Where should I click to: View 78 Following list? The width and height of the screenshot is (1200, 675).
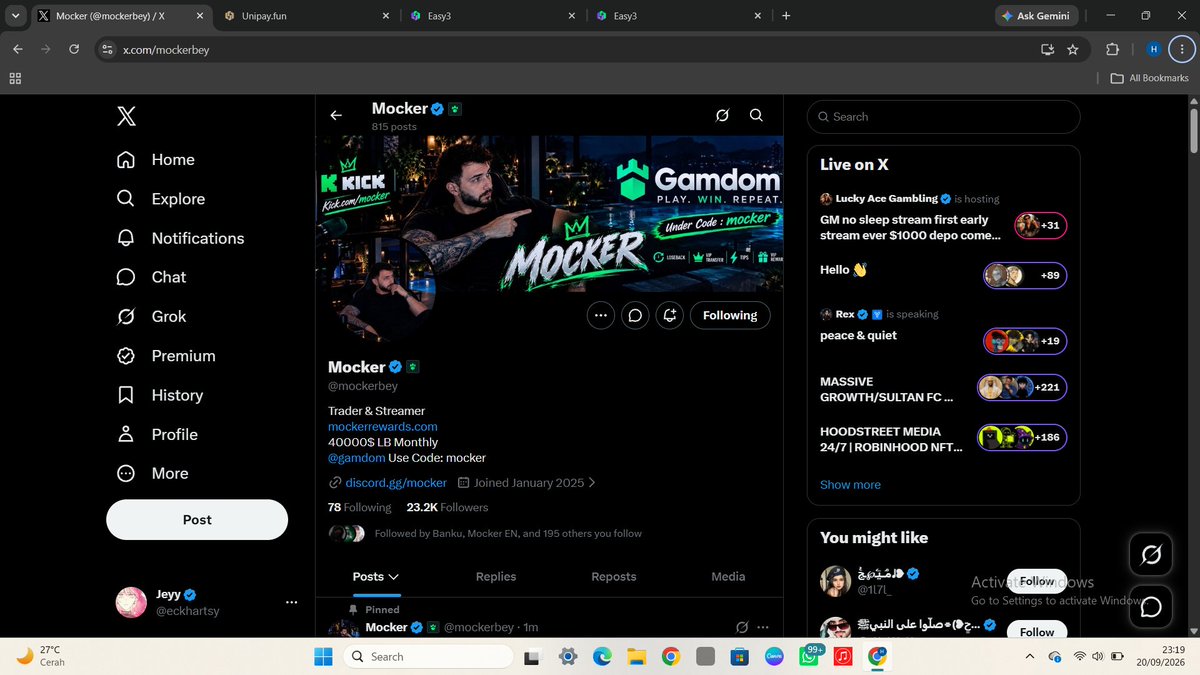point(359,507)
